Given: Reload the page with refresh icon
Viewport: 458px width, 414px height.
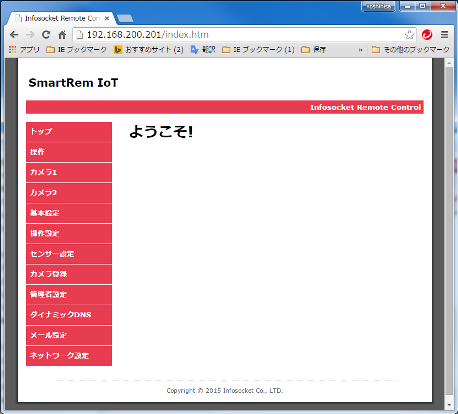Looking at the screenshot, I should tap(46, 35).
